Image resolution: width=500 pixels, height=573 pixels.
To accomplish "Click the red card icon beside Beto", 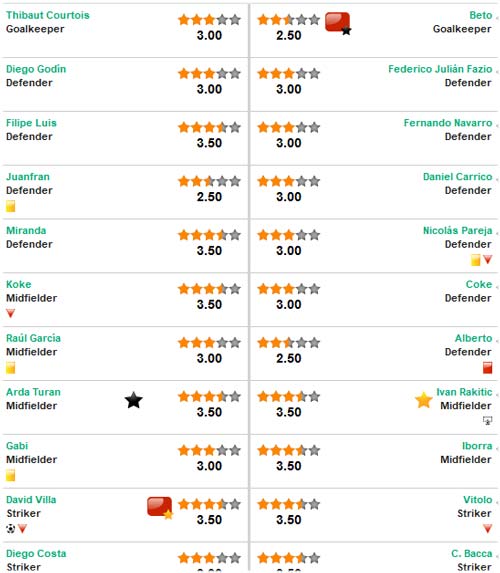I will [338, 23].
